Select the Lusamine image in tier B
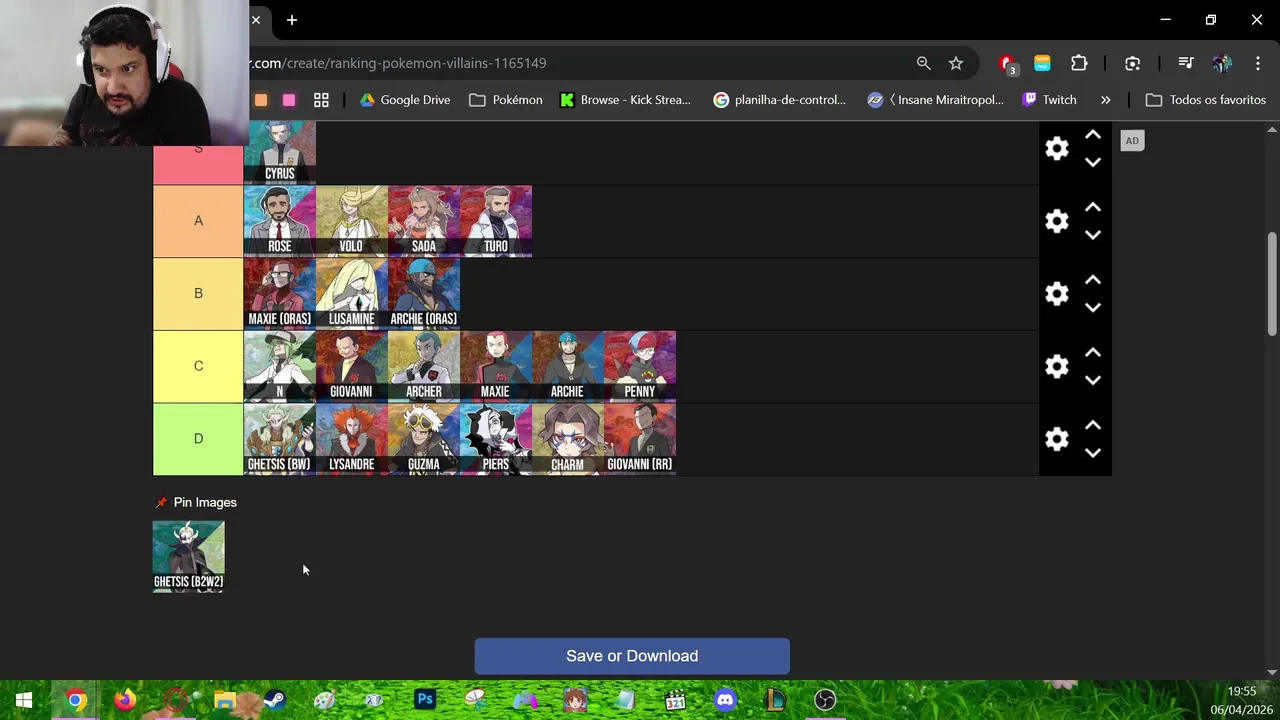The width and height of the screenshot is (1280, 720). (x=352, y=294)
